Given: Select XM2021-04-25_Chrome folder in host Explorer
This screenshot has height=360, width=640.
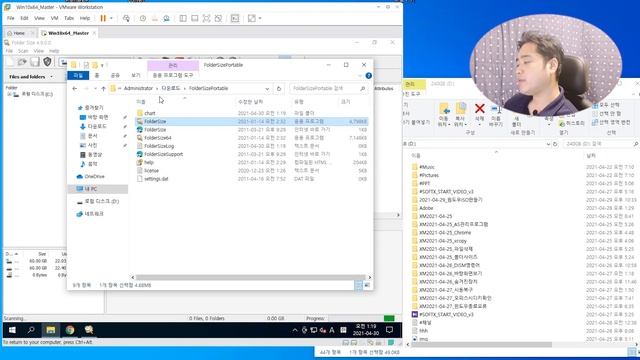Looking at the screenshot, I should 445,233.
